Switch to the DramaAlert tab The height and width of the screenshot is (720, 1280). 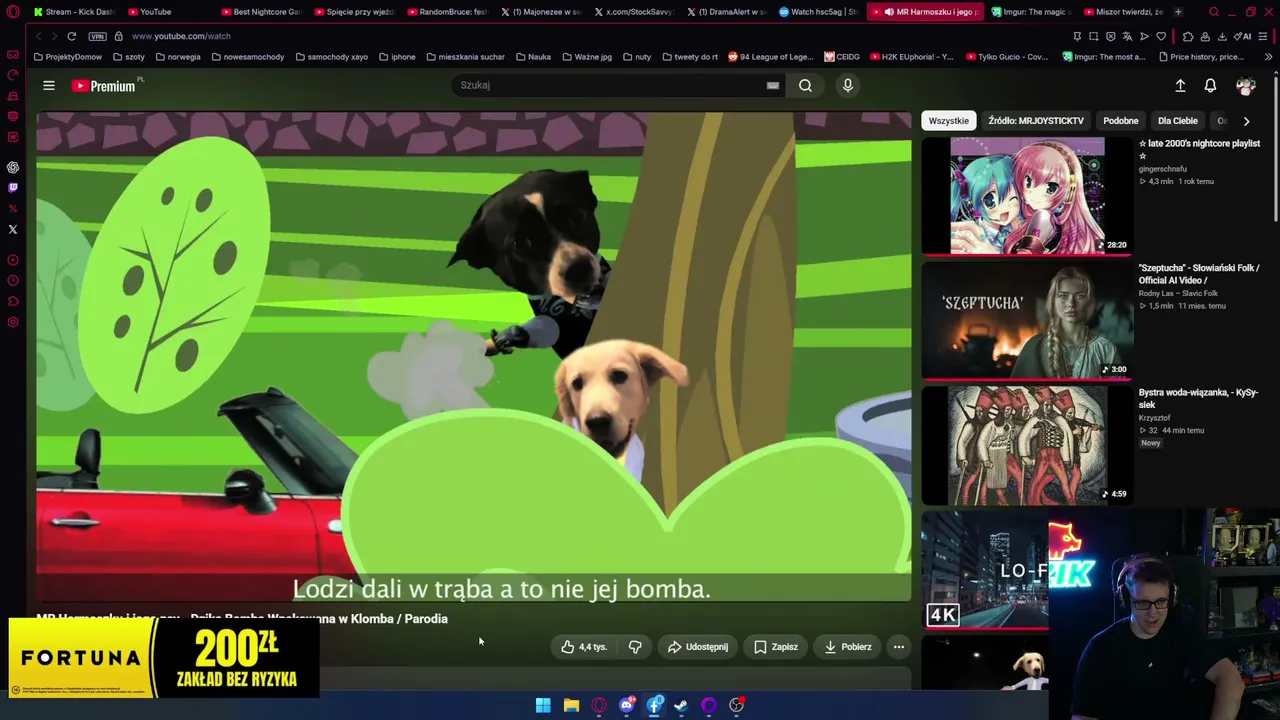pyautogui.click(x=726, y=12)
